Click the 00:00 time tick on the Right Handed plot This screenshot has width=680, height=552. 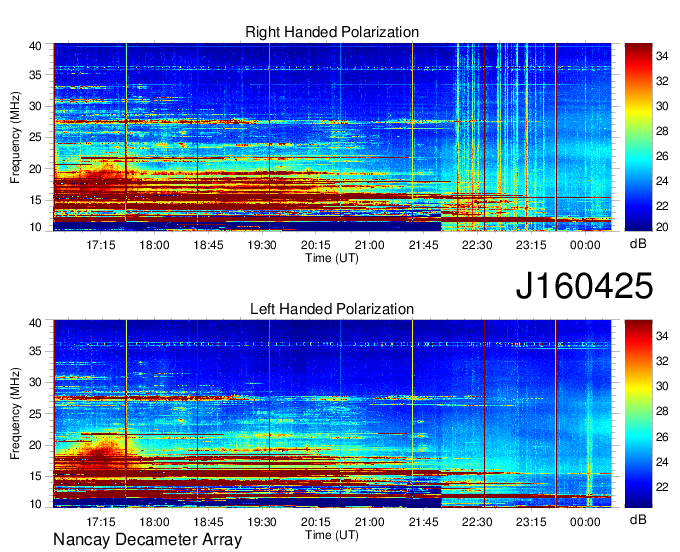click(585, 245)
